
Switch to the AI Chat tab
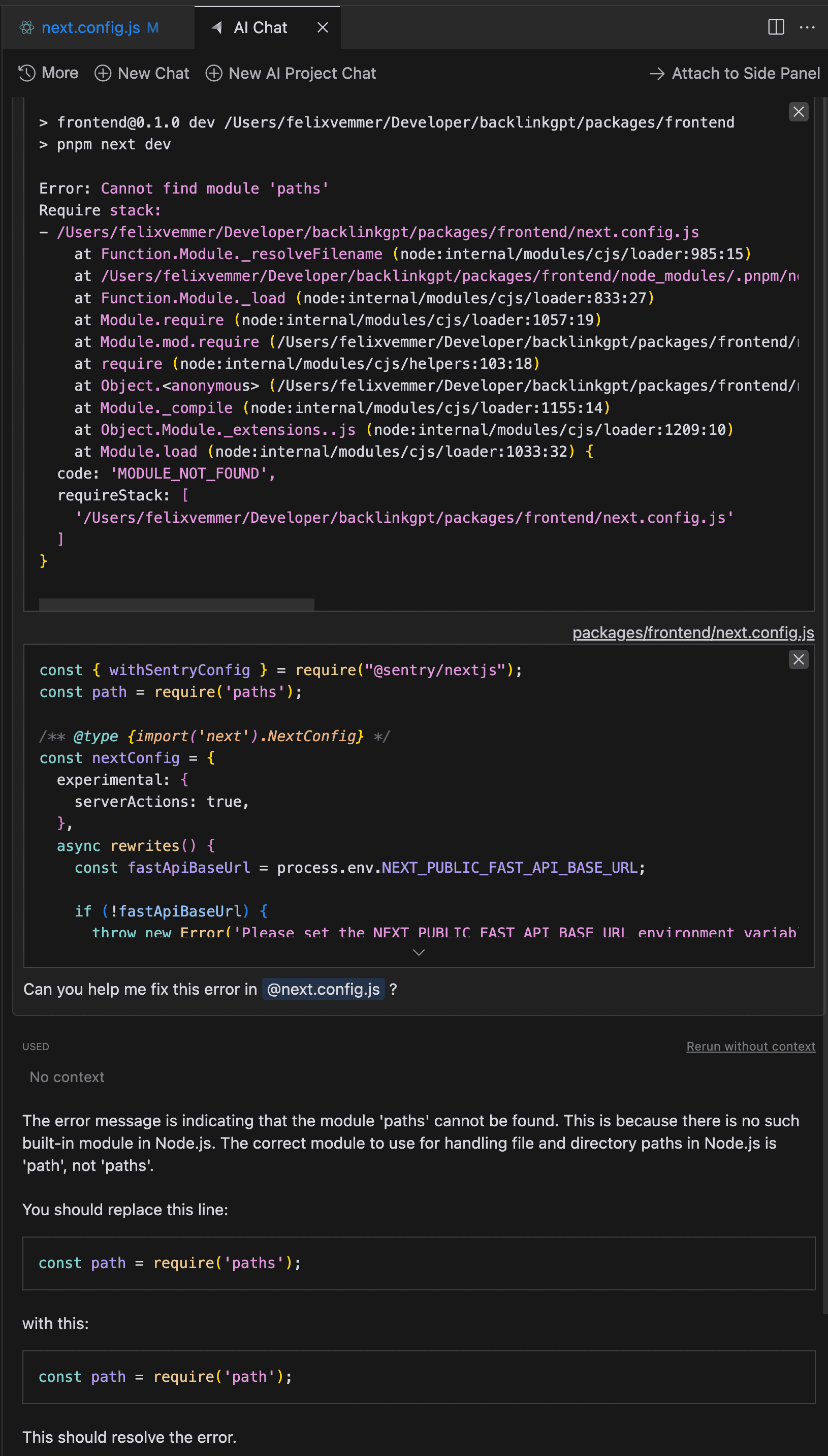[x=260, y=27]
